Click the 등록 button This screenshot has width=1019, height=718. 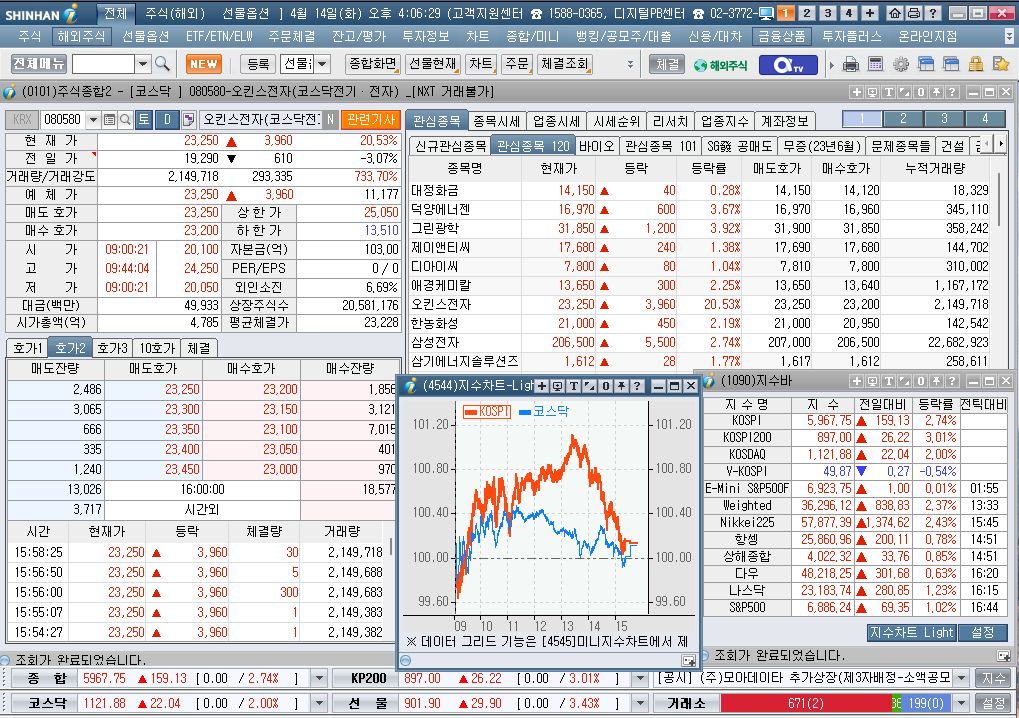[x=258, y=64]
